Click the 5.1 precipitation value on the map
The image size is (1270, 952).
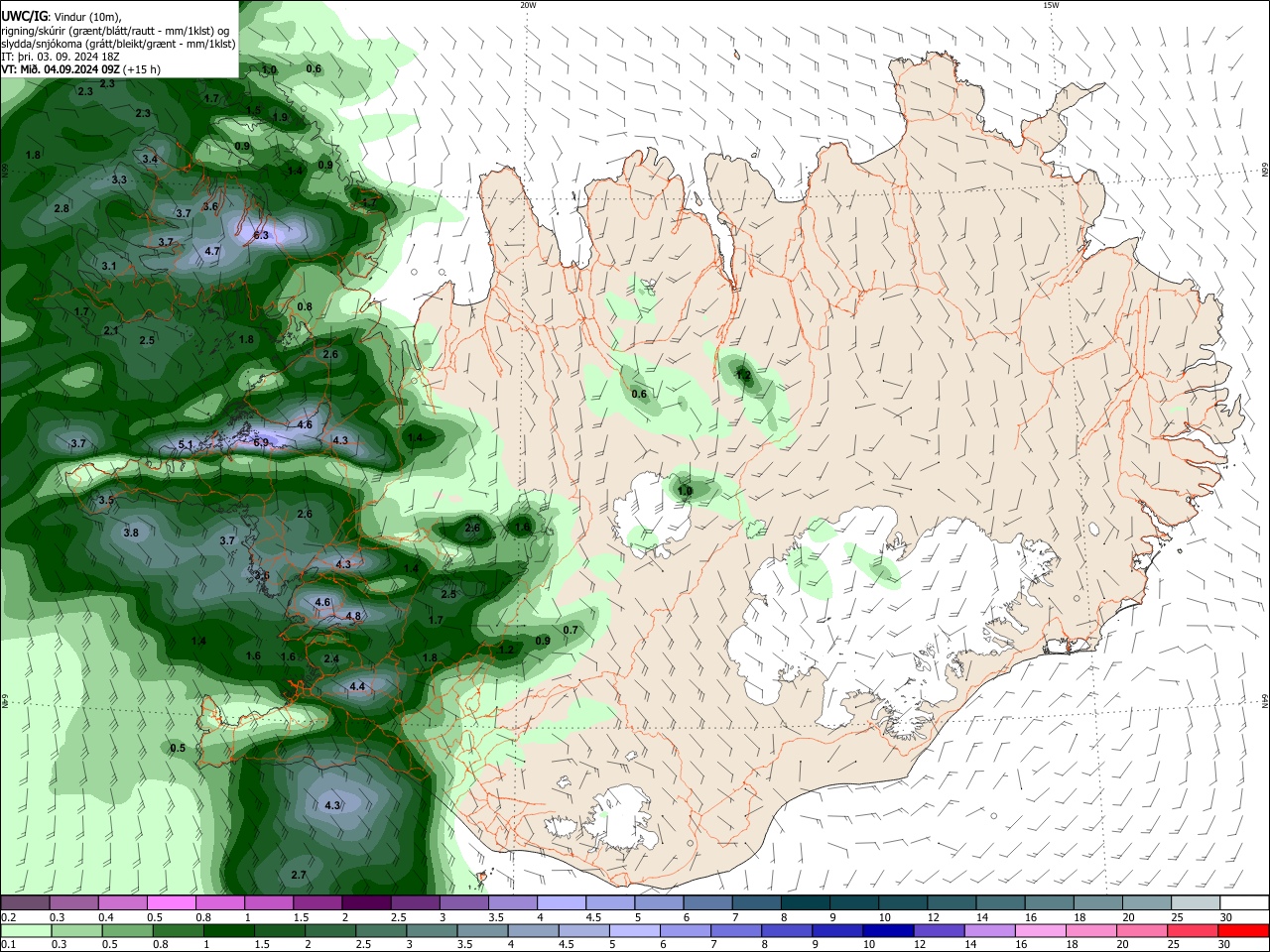(x=186, y=445)
